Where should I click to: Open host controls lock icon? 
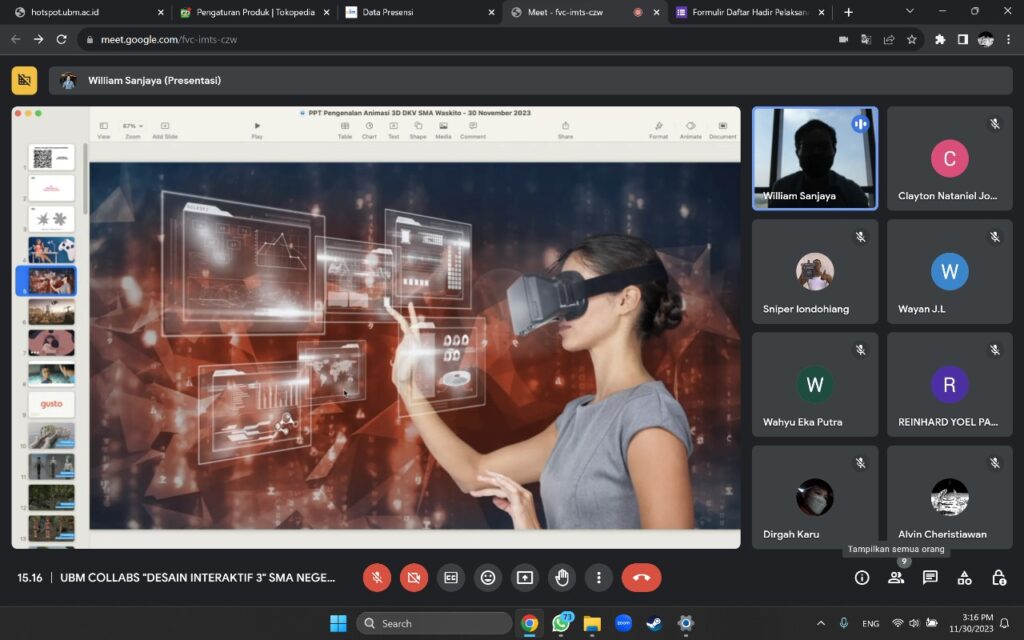coord(999,577)
